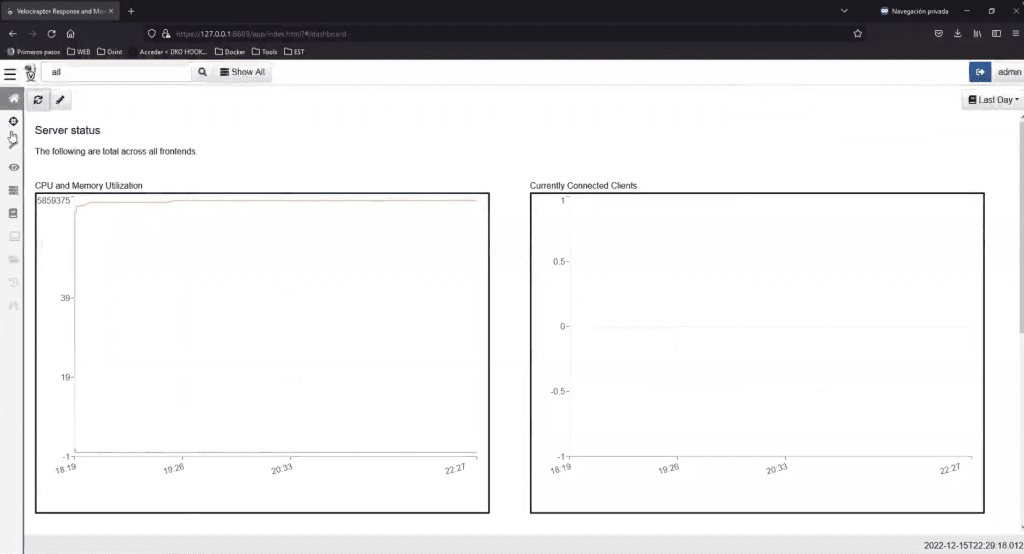Open Hunt Manager crosshair icon
This screenshot has height=554, width=1024.
tap(13, 121)
